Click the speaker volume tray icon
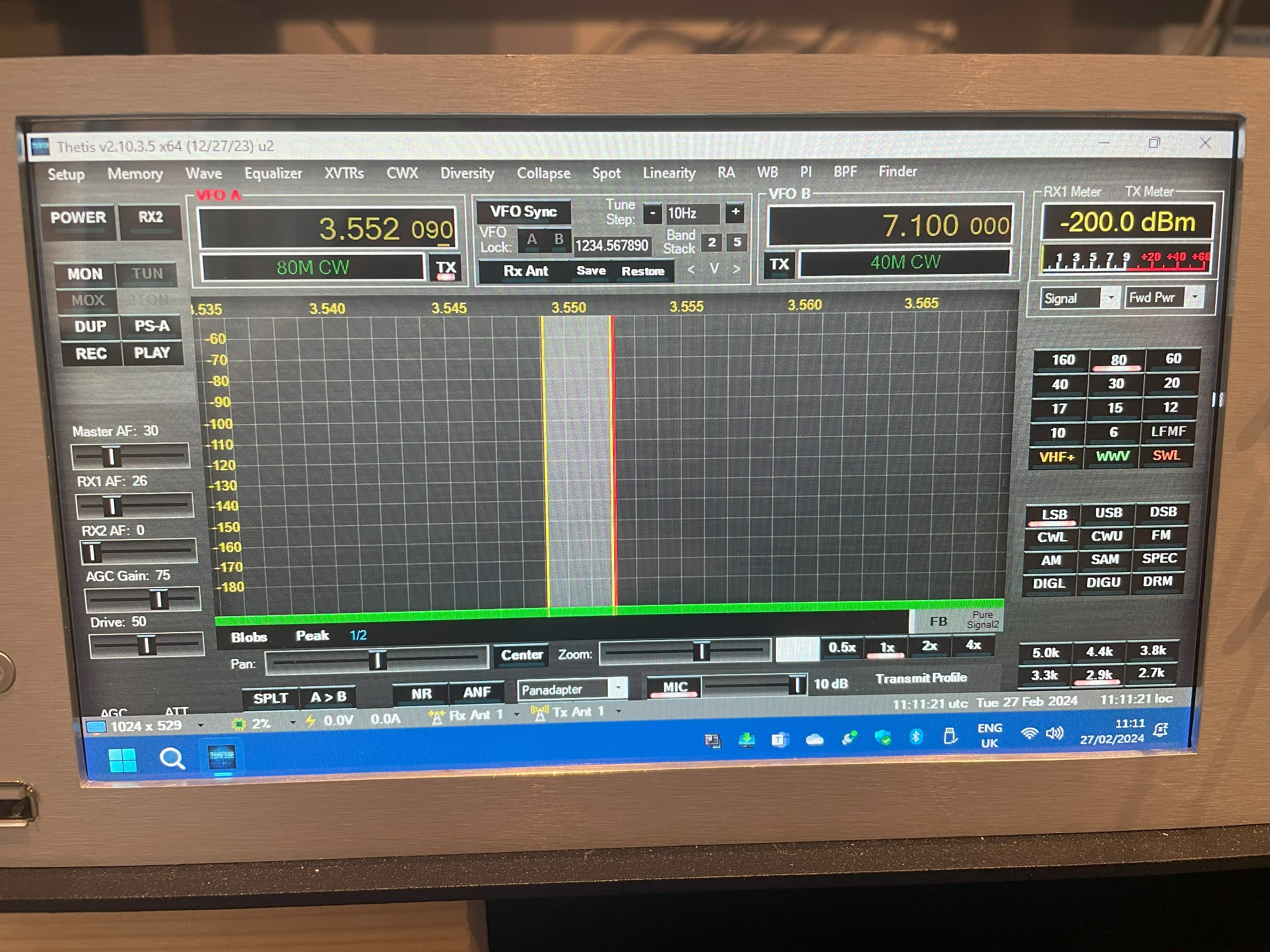1270x952 pixels. [1054, 734]
